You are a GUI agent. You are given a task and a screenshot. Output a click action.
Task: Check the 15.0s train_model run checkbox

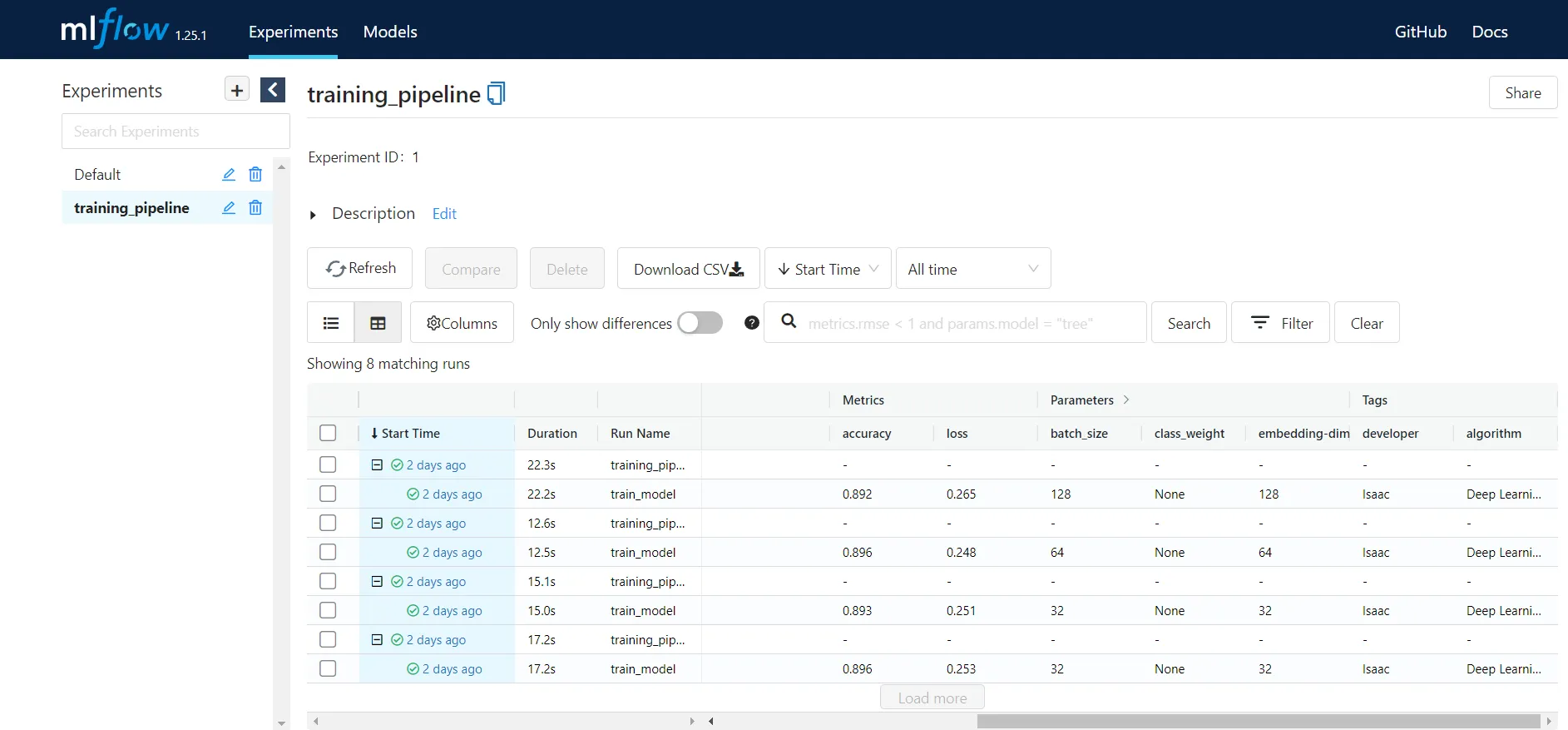coord(328,610)
